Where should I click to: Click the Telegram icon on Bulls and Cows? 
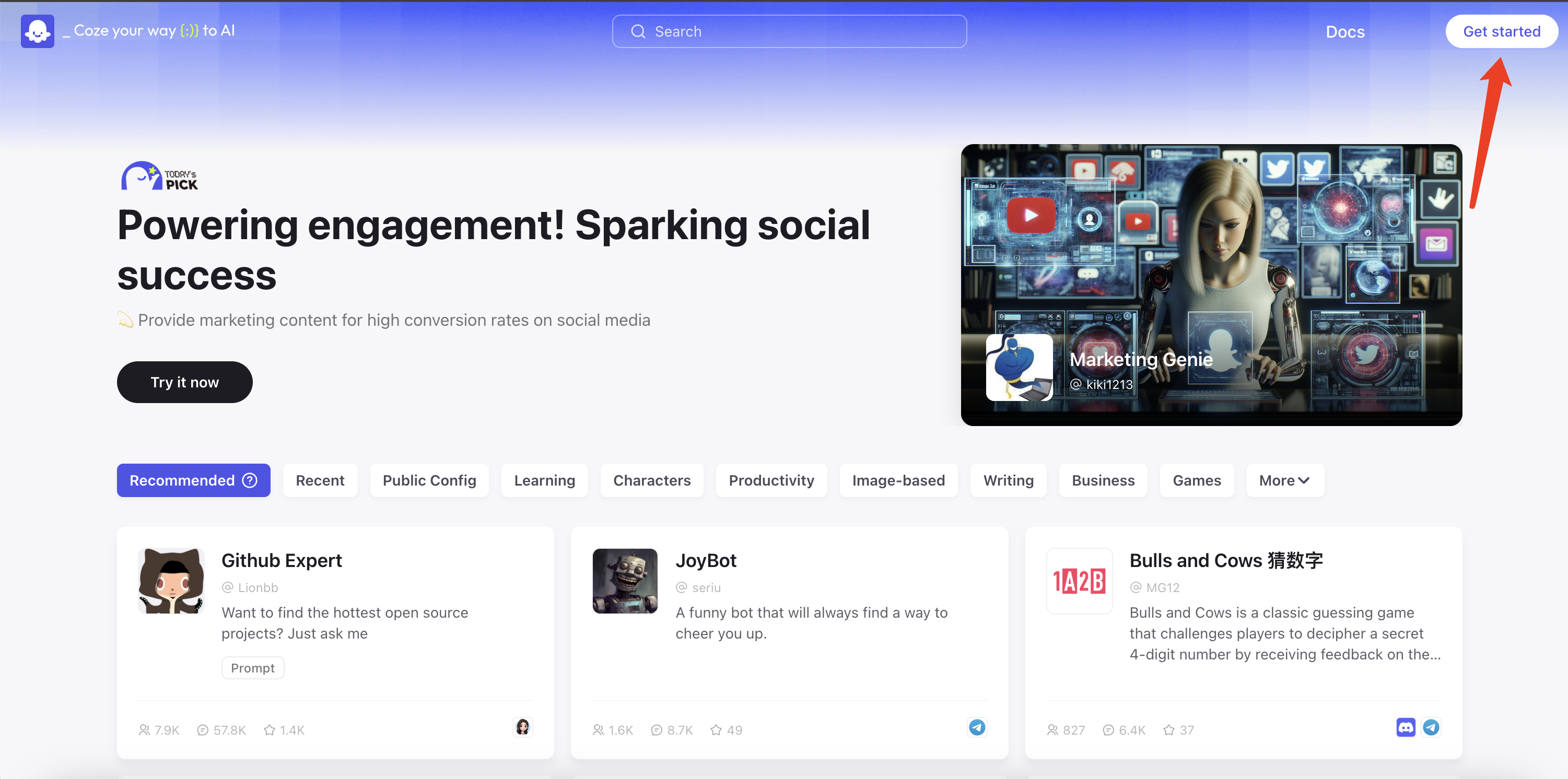point(1431,727)
